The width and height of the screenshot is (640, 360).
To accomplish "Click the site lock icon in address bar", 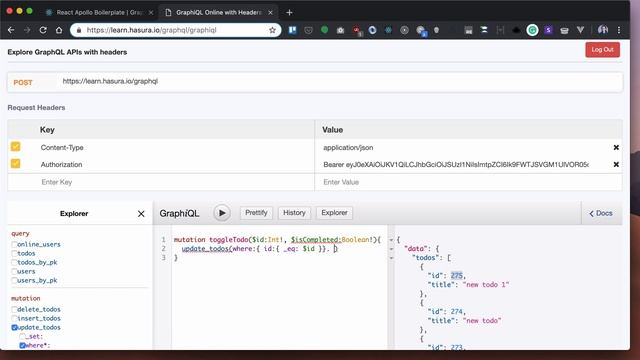I will click(x=79, y=30).
